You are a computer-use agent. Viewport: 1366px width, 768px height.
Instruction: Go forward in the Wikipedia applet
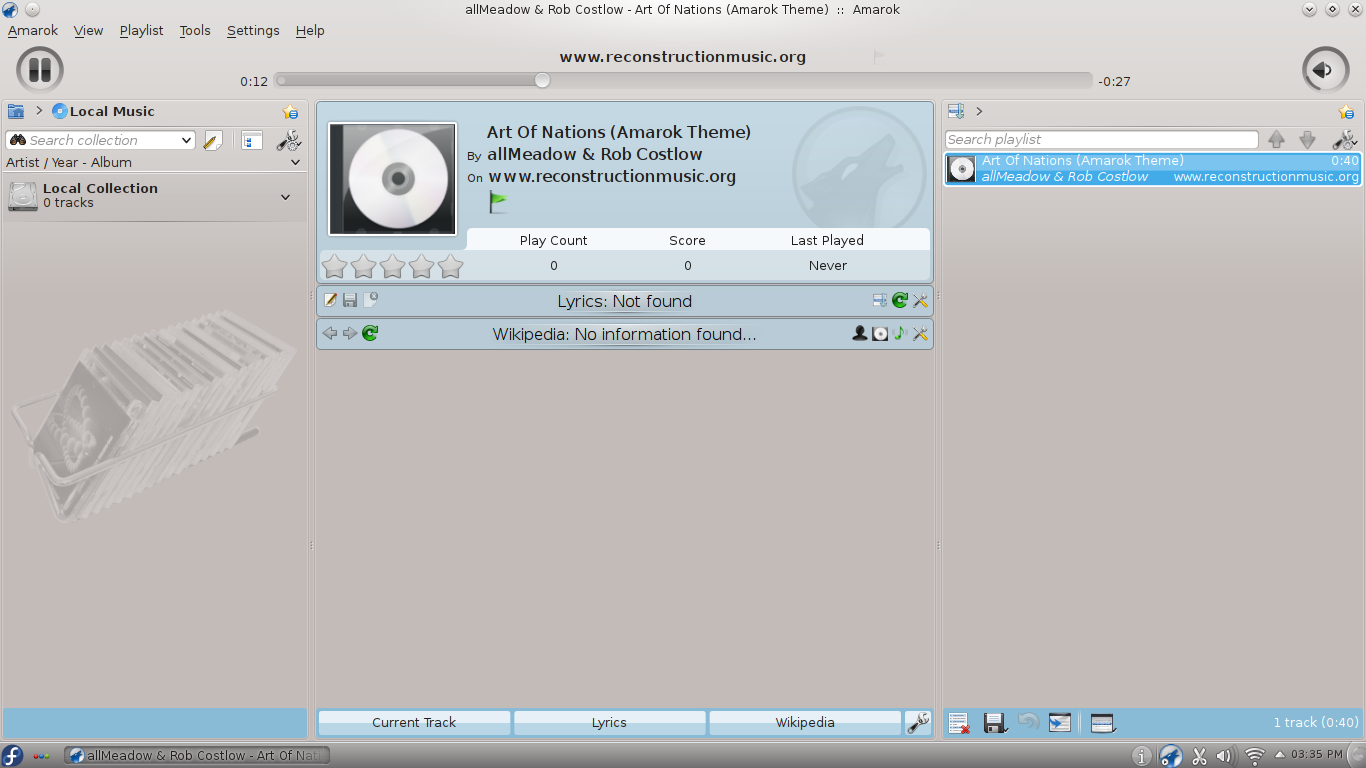tap(350, 333)
